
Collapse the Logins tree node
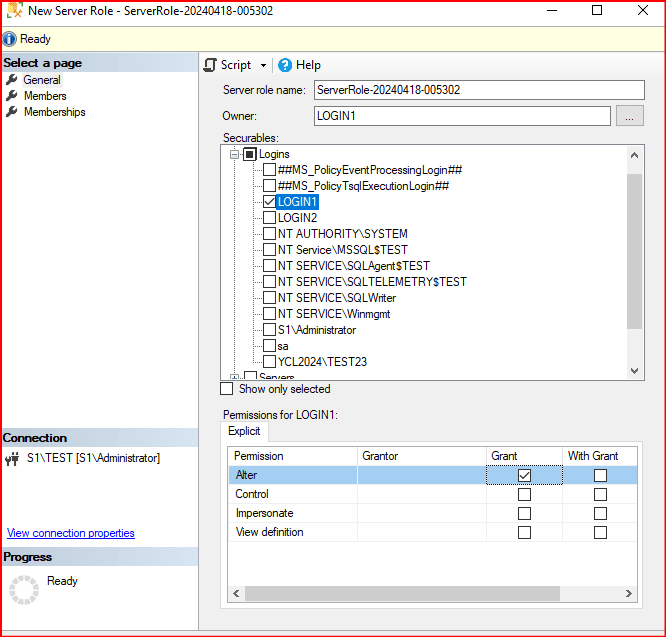click(235, 154)
